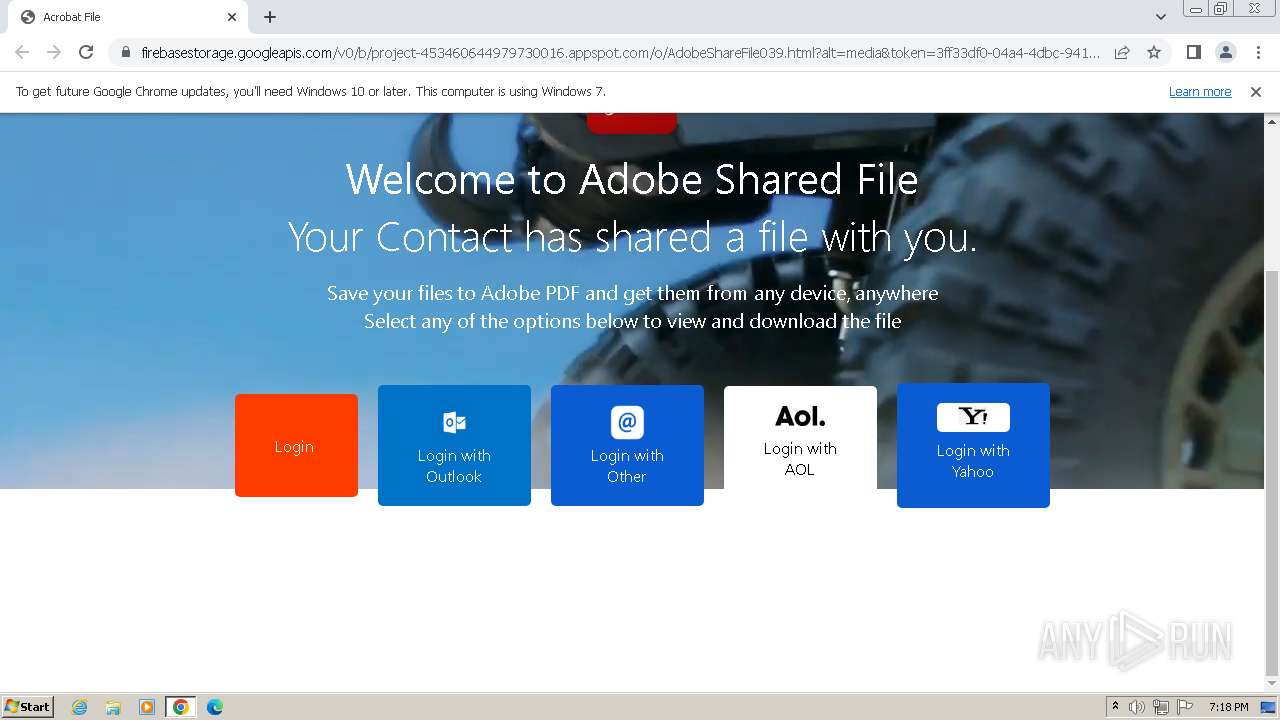Go back to previous page
Screen dimensions: 1280x720
[x=22, y=52]
